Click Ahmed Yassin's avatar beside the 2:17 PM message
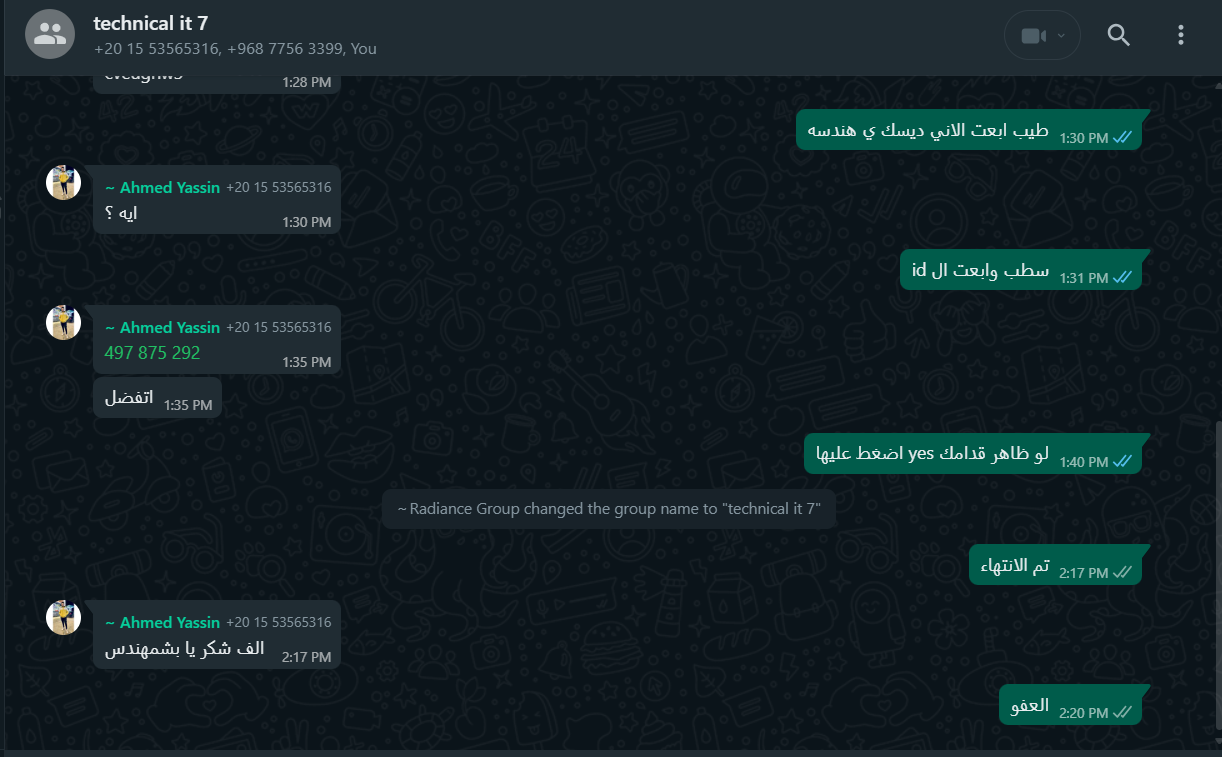The height and width of the screenshot is (757, 1222). (x=64, y=618)
